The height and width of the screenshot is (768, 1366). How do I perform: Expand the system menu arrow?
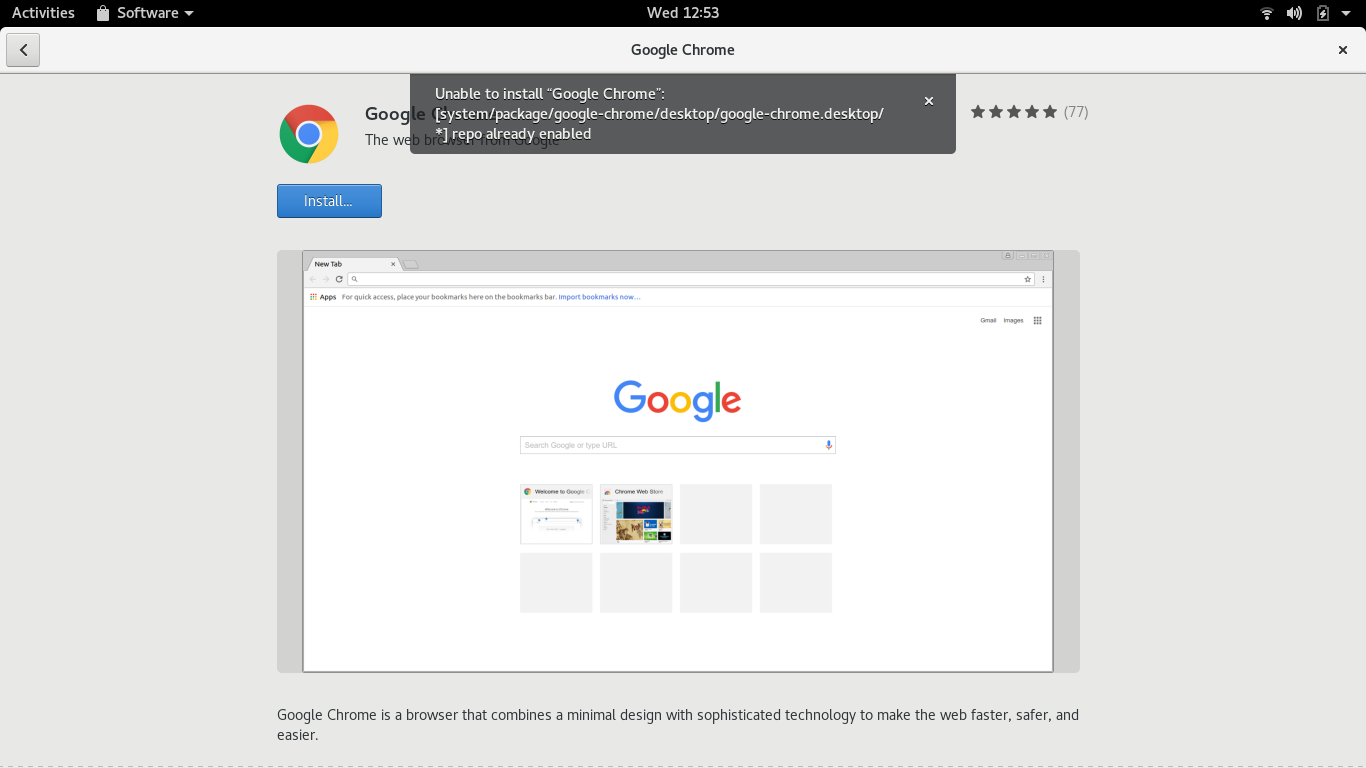(1347, 13)
